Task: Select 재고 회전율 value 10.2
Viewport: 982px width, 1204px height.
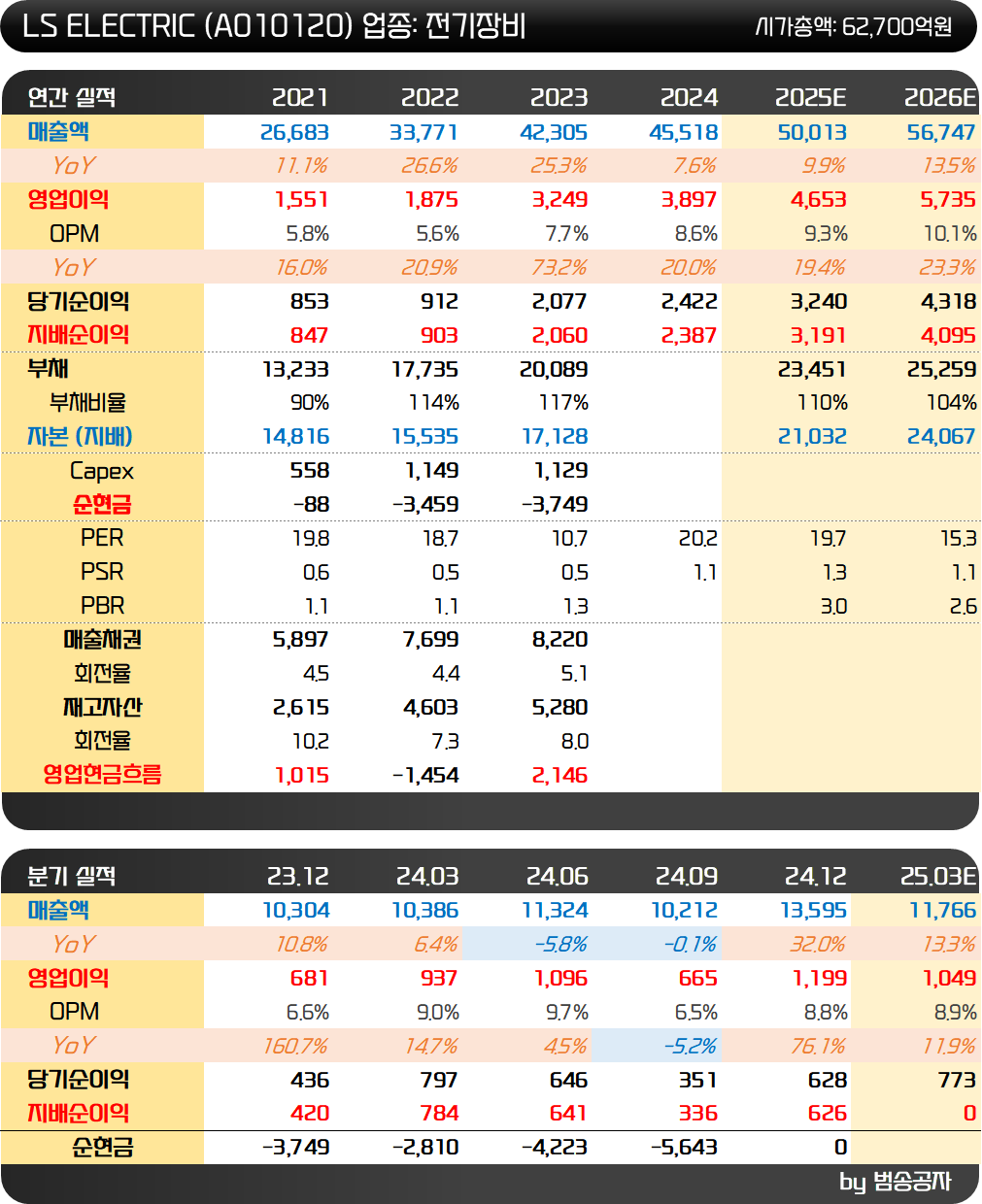Action: 311,742
